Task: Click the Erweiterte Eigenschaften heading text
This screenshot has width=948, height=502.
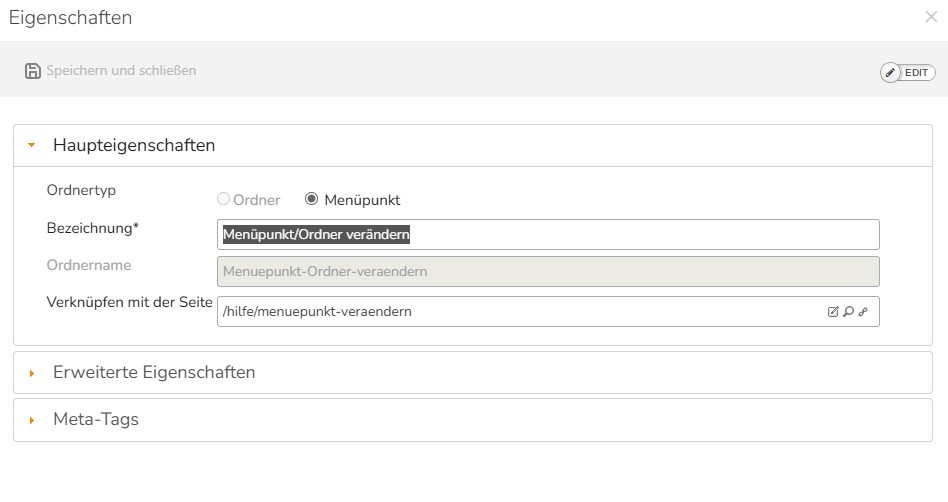Action: [154, 372]
